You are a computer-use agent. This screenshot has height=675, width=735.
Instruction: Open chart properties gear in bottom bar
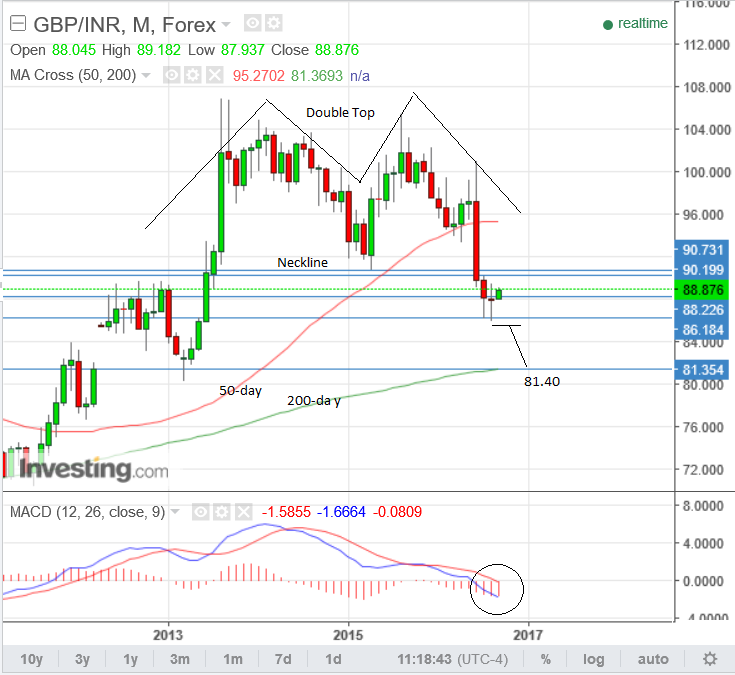pos(709,659)
